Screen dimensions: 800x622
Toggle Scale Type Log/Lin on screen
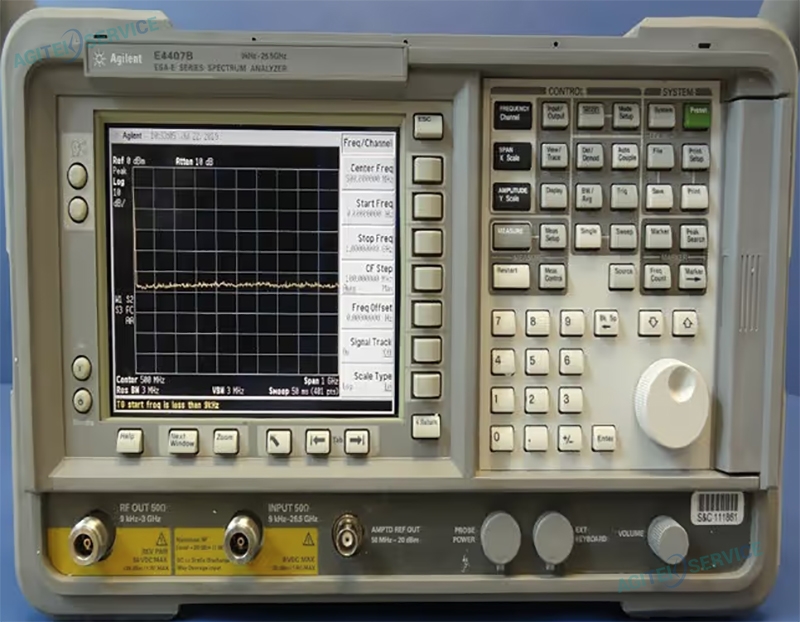pos(367,381)
